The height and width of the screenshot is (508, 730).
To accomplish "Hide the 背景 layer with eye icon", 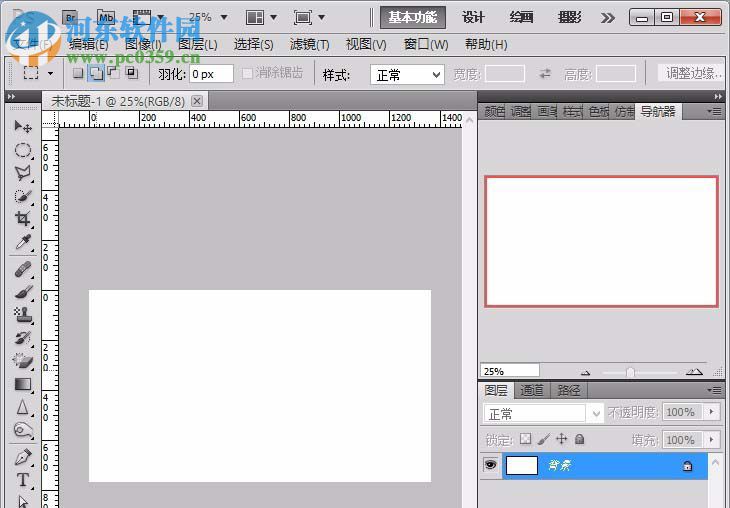I will [491, 465].
